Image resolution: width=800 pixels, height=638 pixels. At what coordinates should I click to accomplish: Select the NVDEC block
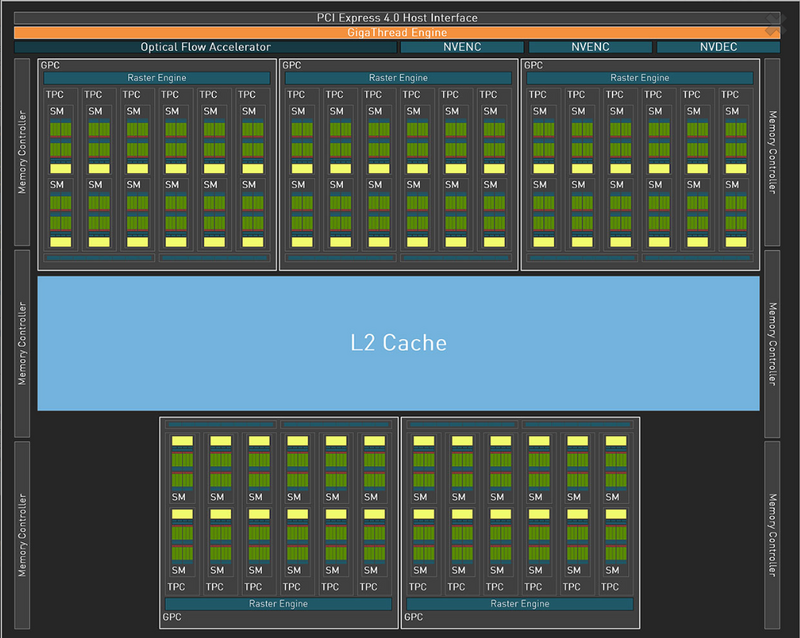pos(718,47)
